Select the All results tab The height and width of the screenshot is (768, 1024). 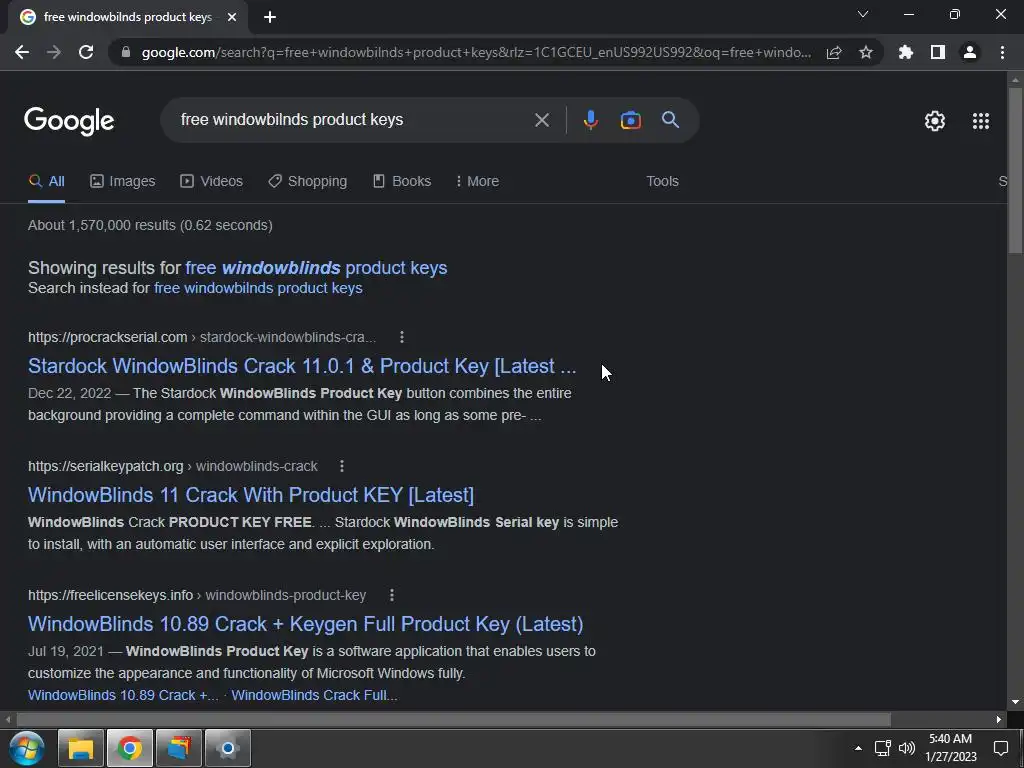[x=46, y=181]
